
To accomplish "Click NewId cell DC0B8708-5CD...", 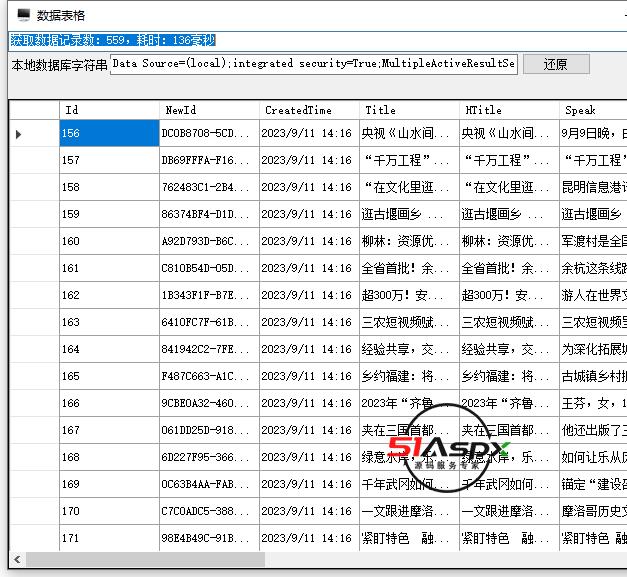I will [x=209, y=133].
